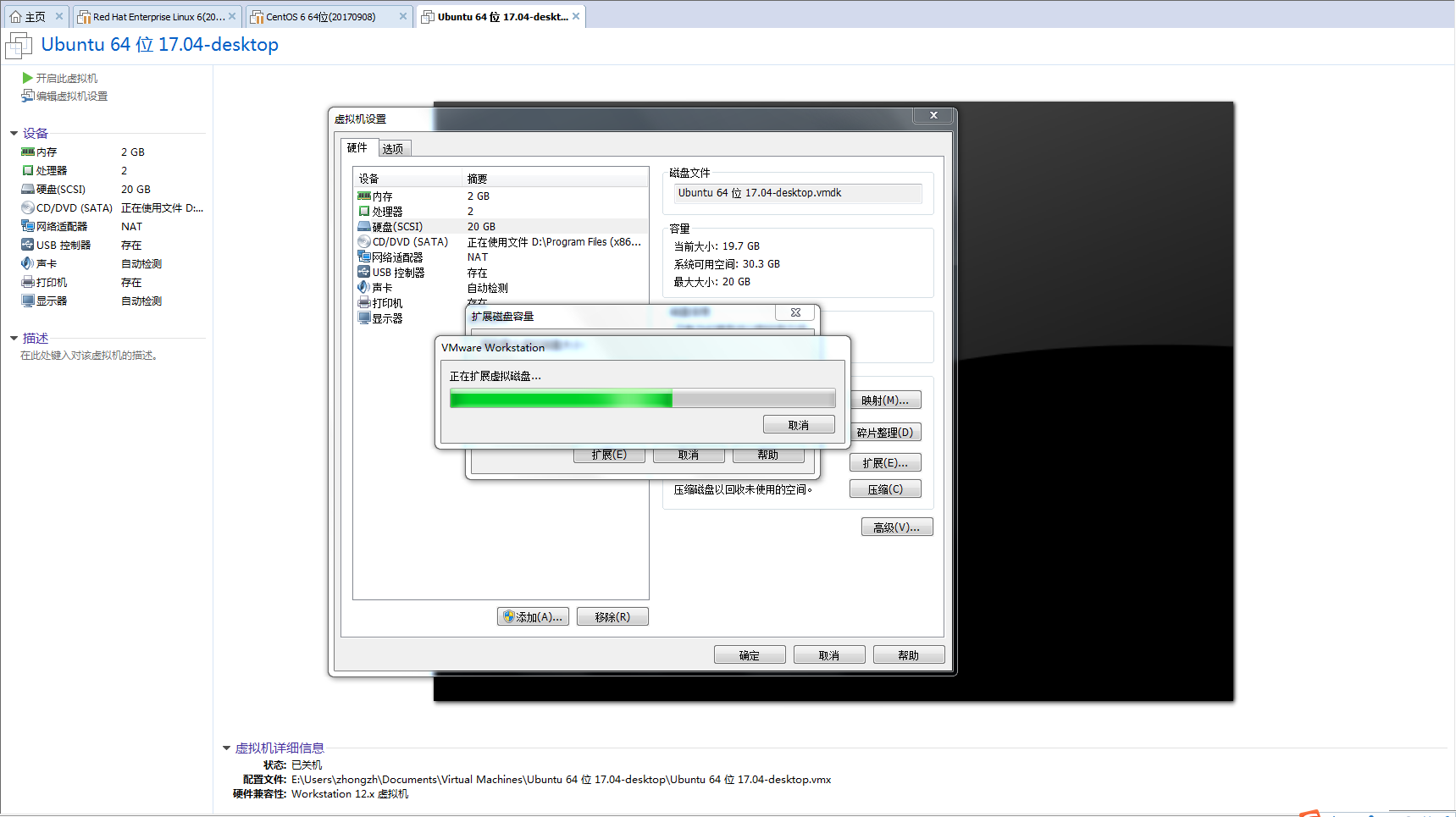Viewport: 1456px width, 817px height.
Task: Click the CD/DVD (SATA) icon in left panel
Action: tap(28, 207)
